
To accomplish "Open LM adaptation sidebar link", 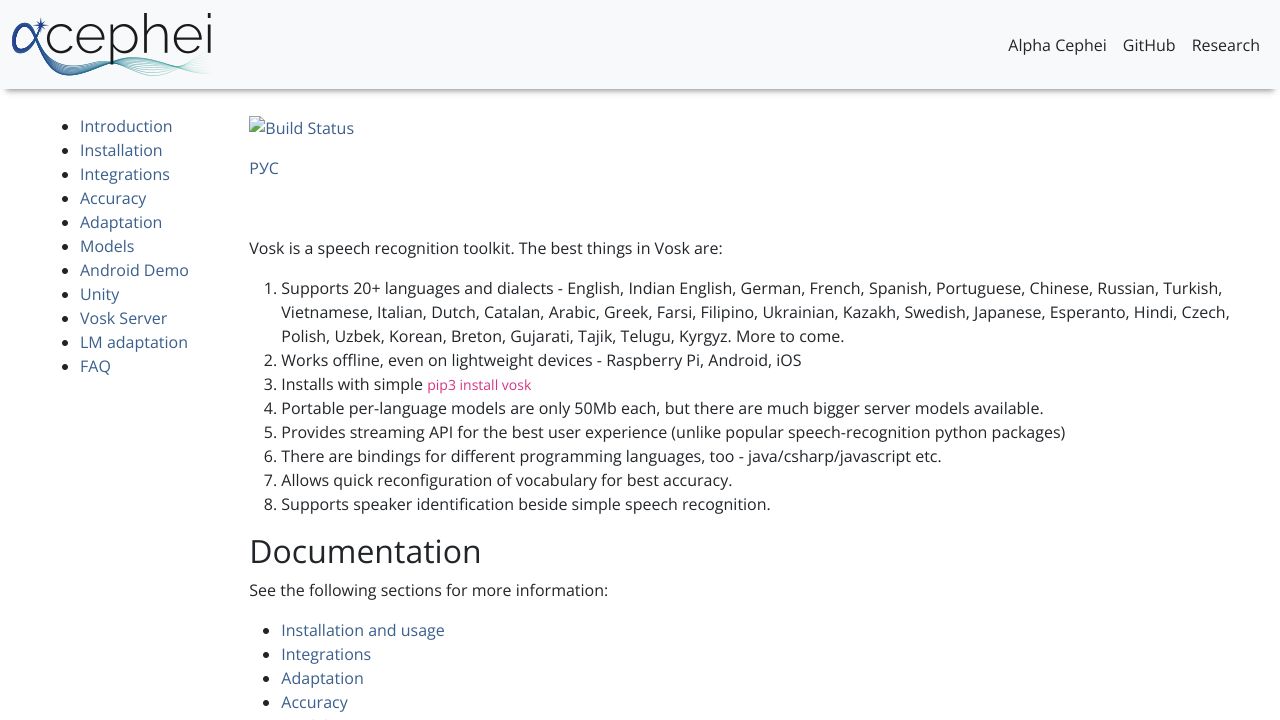I will coord(134,342).
